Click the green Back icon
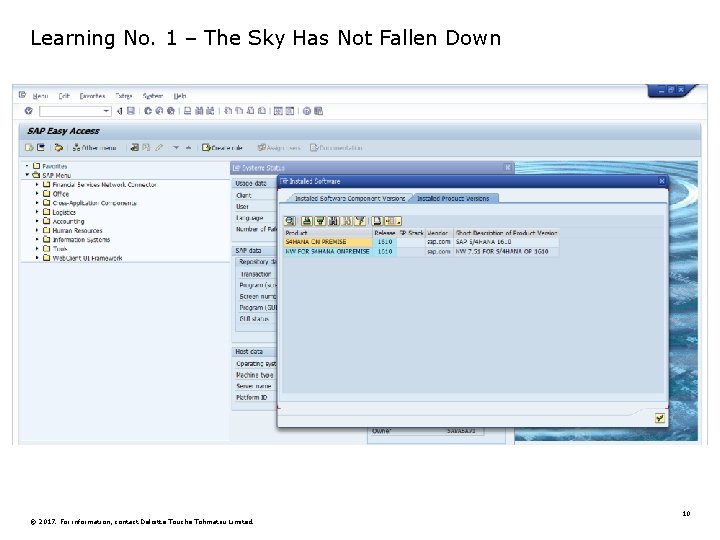The image size is (720, 540). point(148,111)
